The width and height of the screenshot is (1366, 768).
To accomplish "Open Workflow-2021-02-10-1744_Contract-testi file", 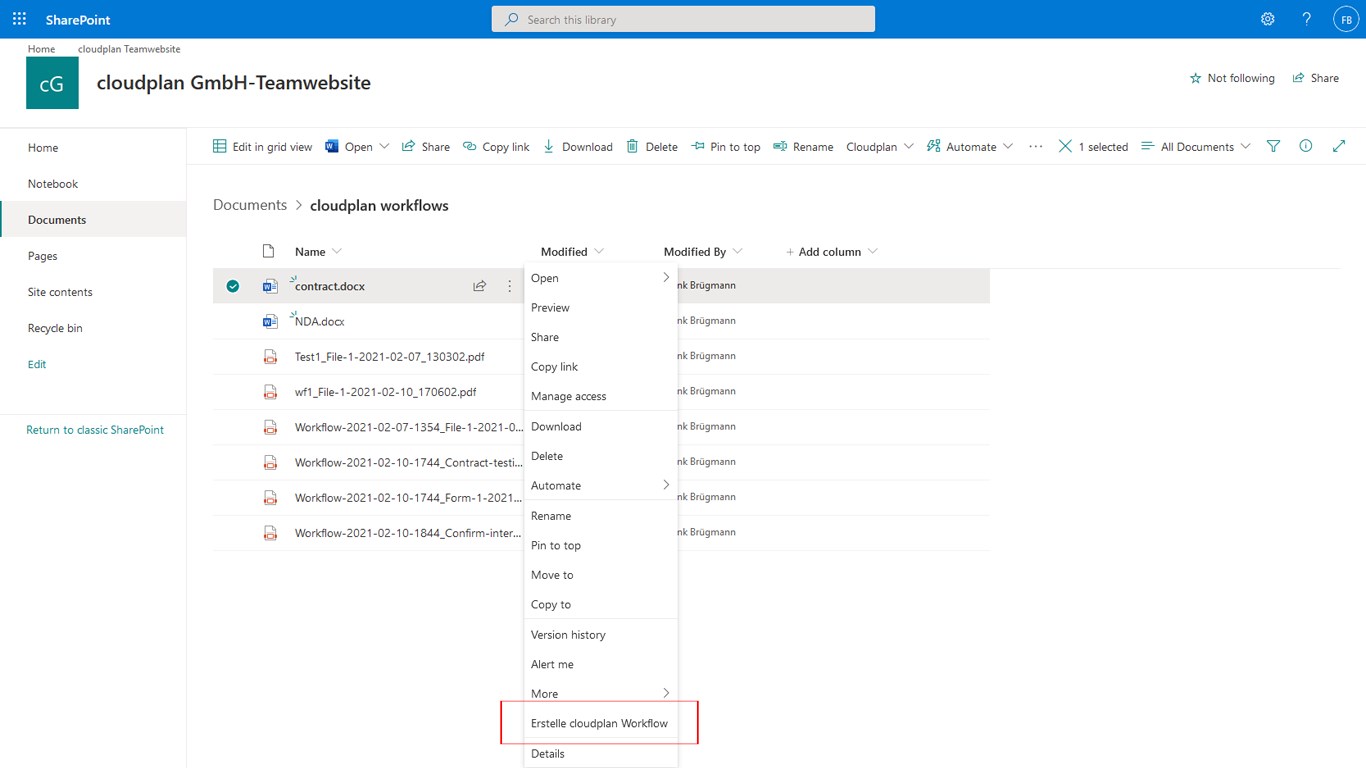I will click(x=408, y=462).
